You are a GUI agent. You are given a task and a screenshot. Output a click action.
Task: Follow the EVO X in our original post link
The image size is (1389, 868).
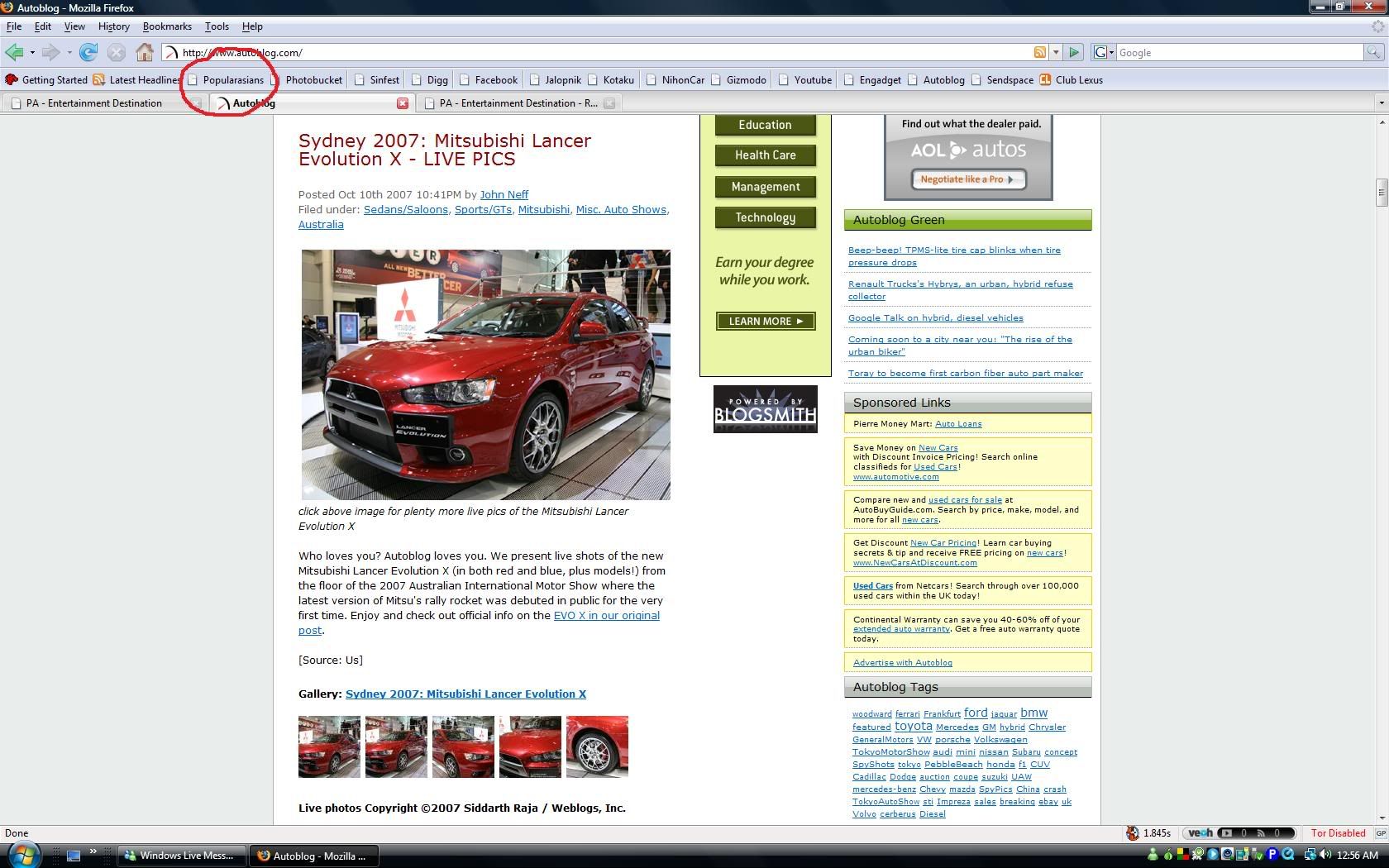tap(606, 615)
